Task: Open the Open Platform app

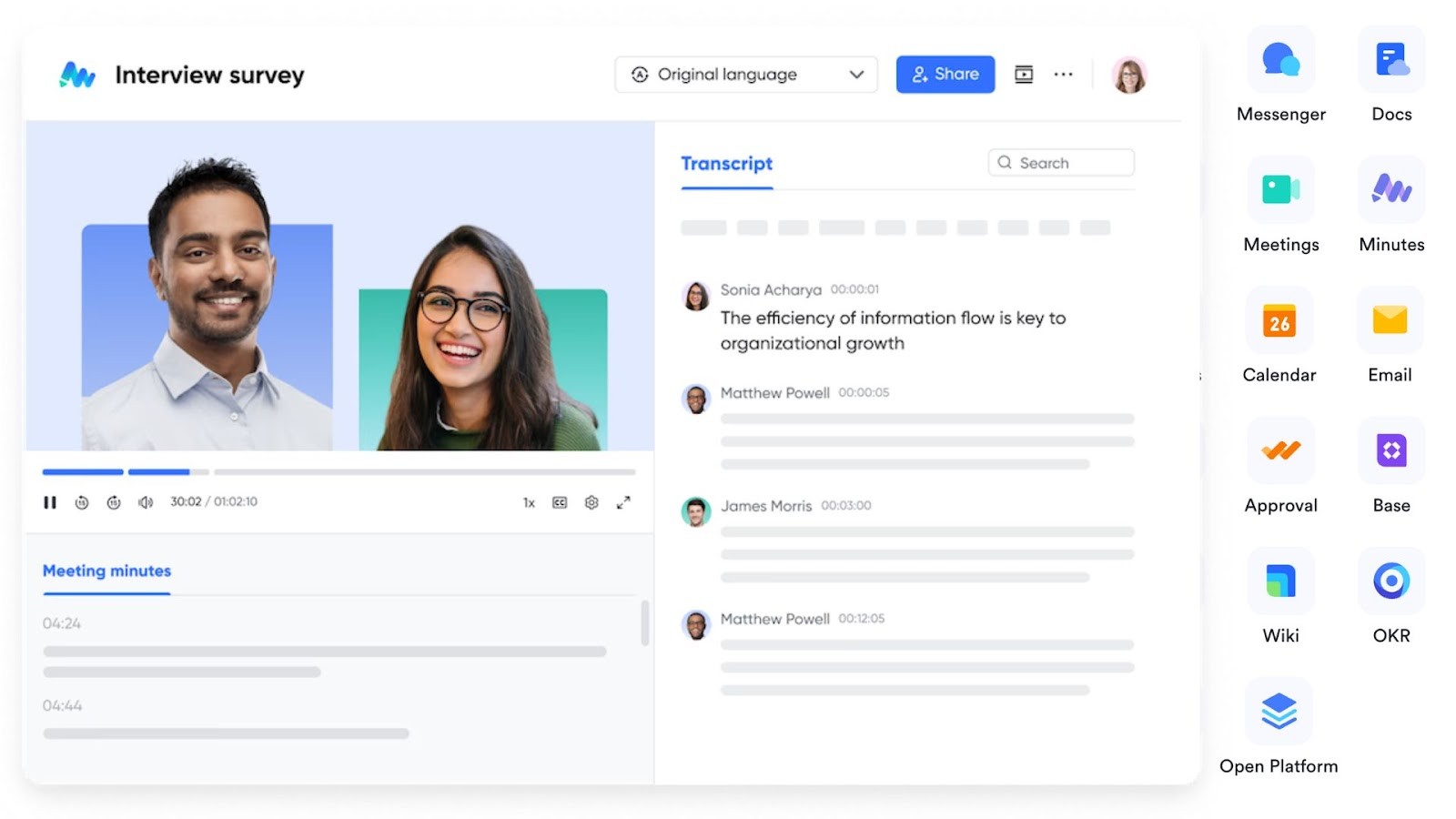Action: pos(1279,711)
